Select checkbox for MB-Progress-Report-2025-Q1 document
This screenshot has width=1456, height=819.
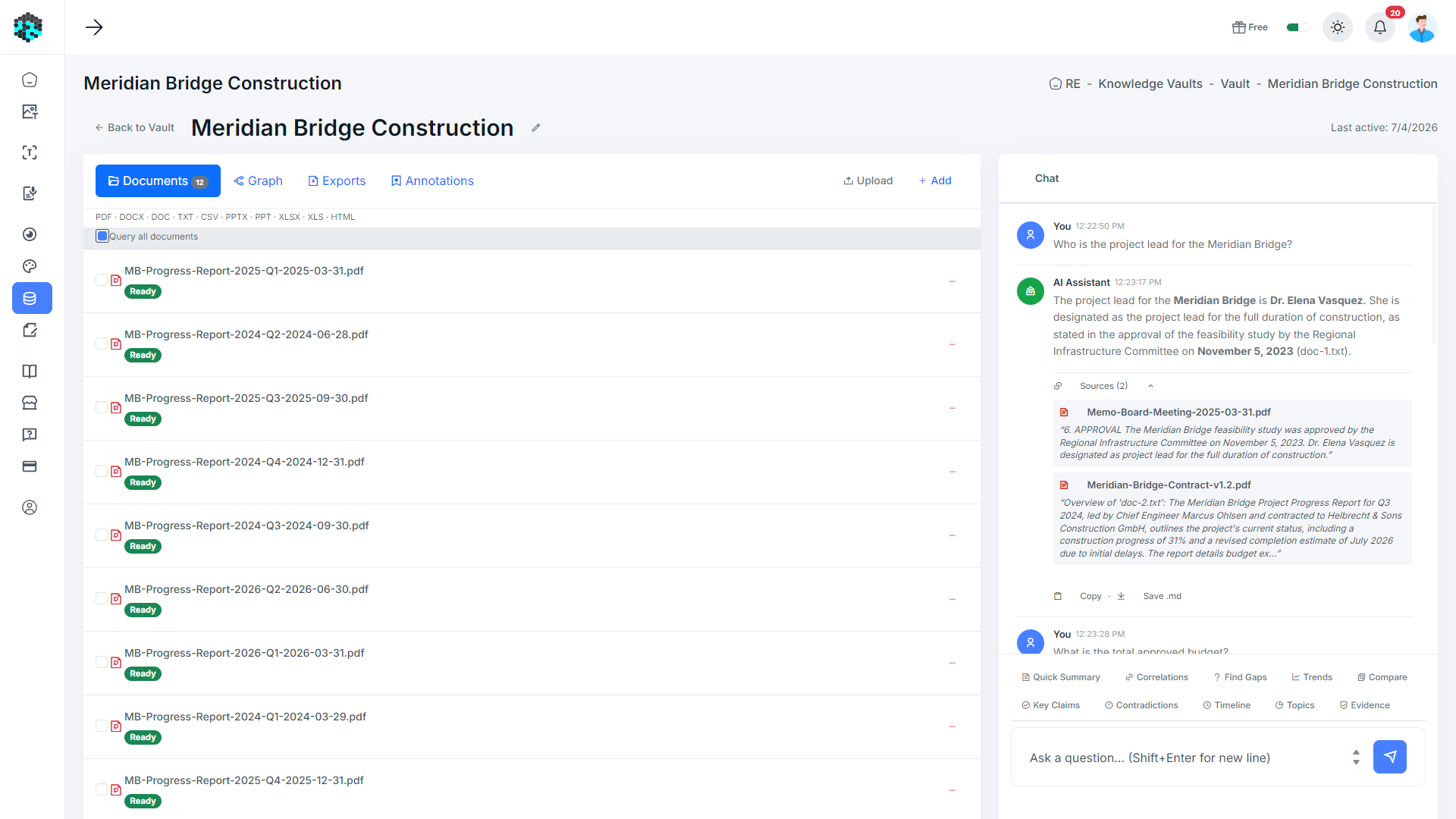point(102,280)
